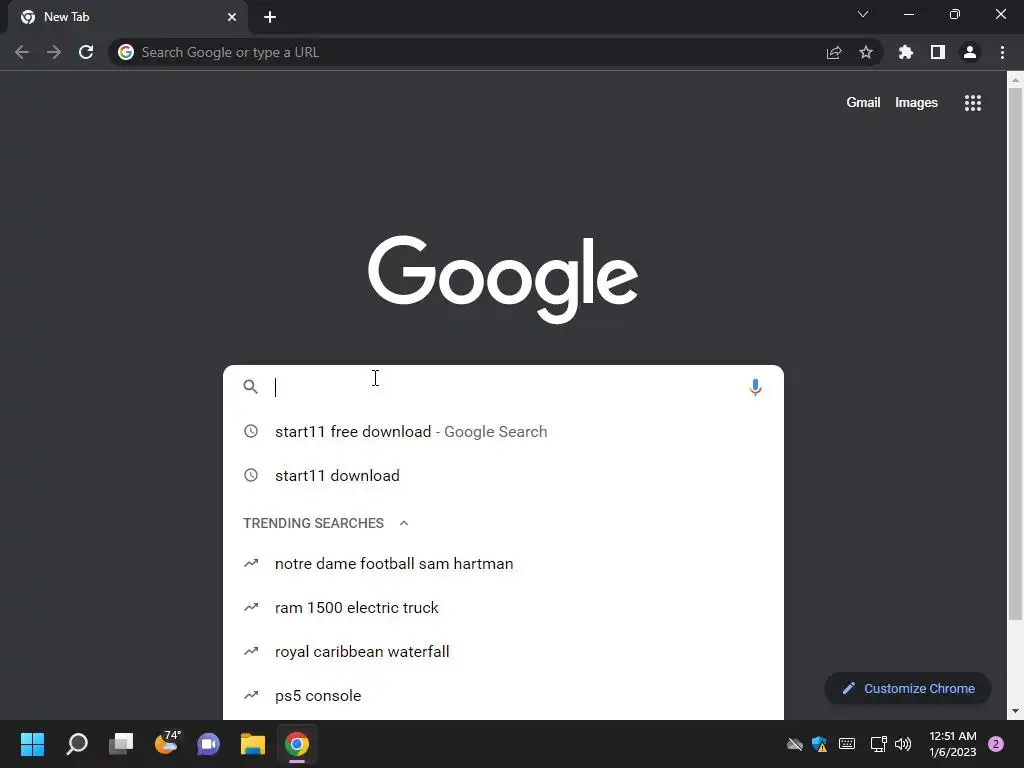
Task: Click the share this page icon
Action: tap(833, 52)
